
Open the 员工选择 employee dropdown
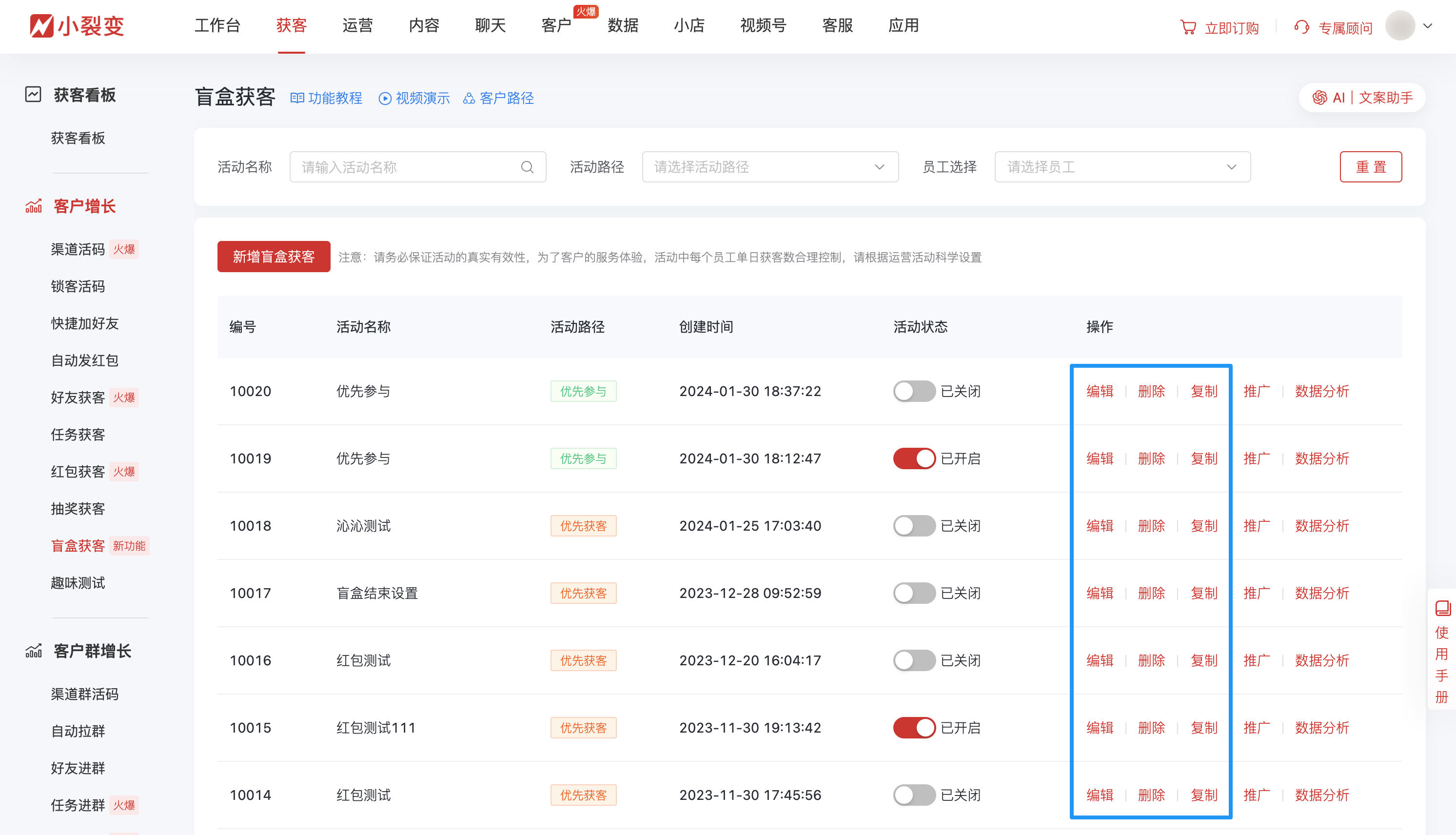1122,167
